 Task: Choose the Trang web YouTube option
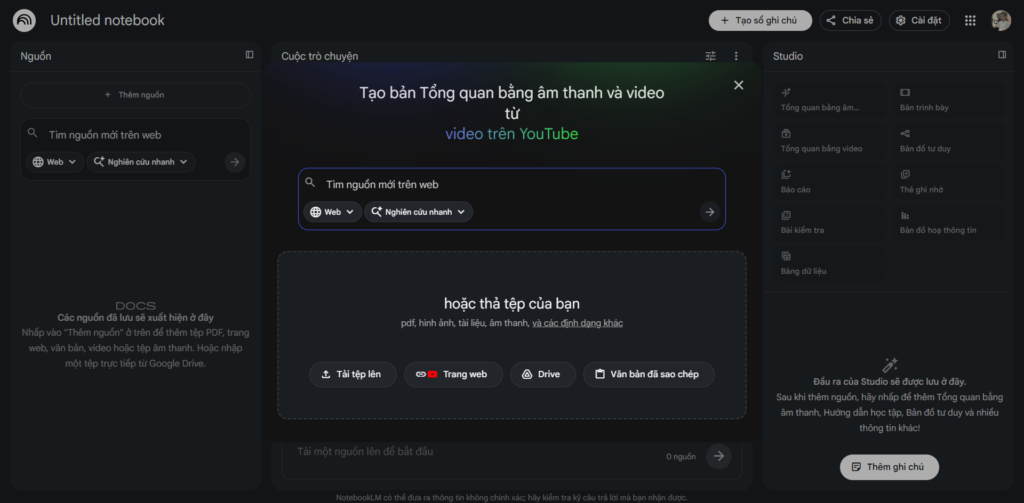pos(453,374)
